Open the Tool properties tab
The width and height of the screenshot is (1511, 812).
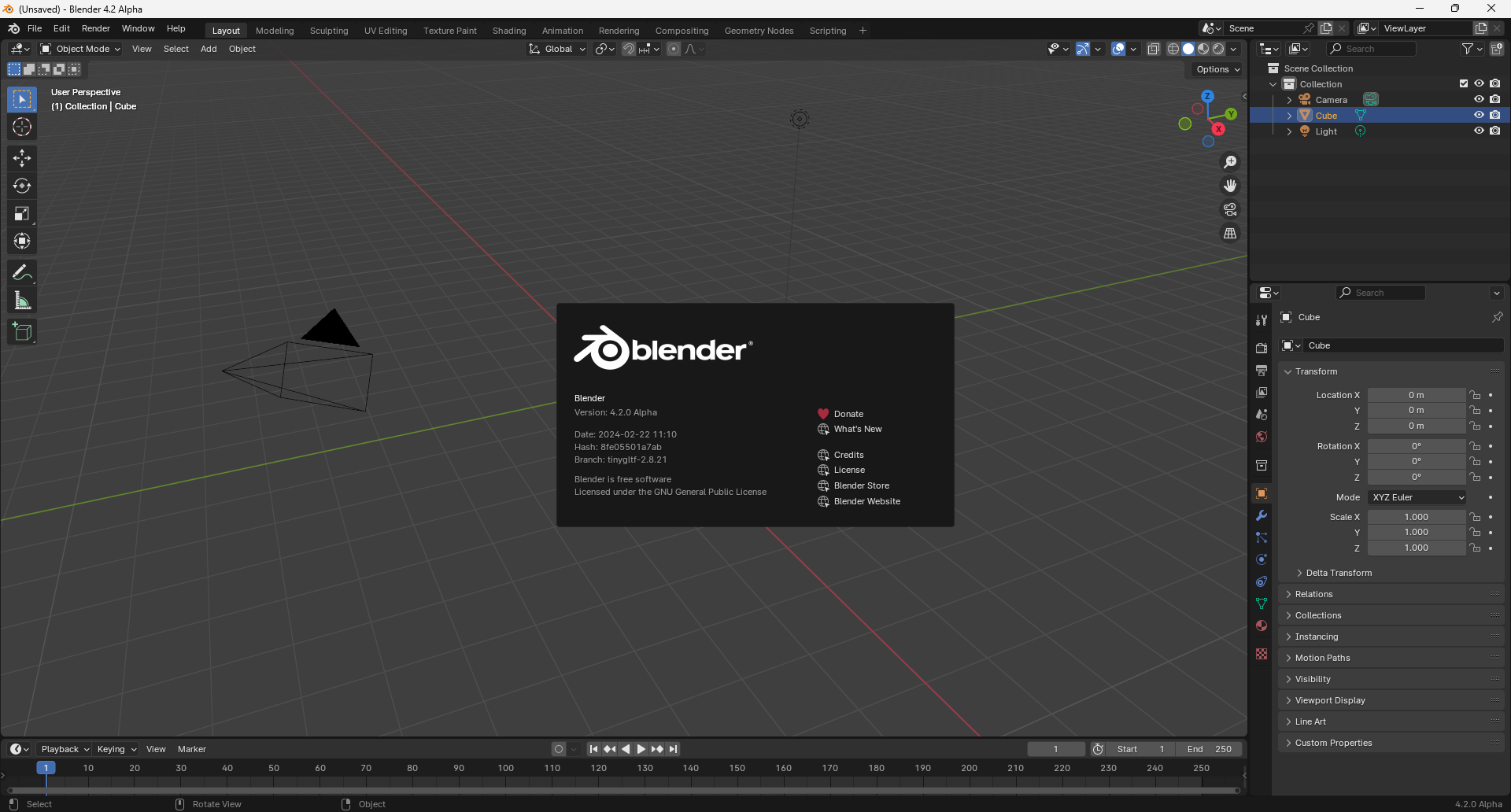[1262, 319]
